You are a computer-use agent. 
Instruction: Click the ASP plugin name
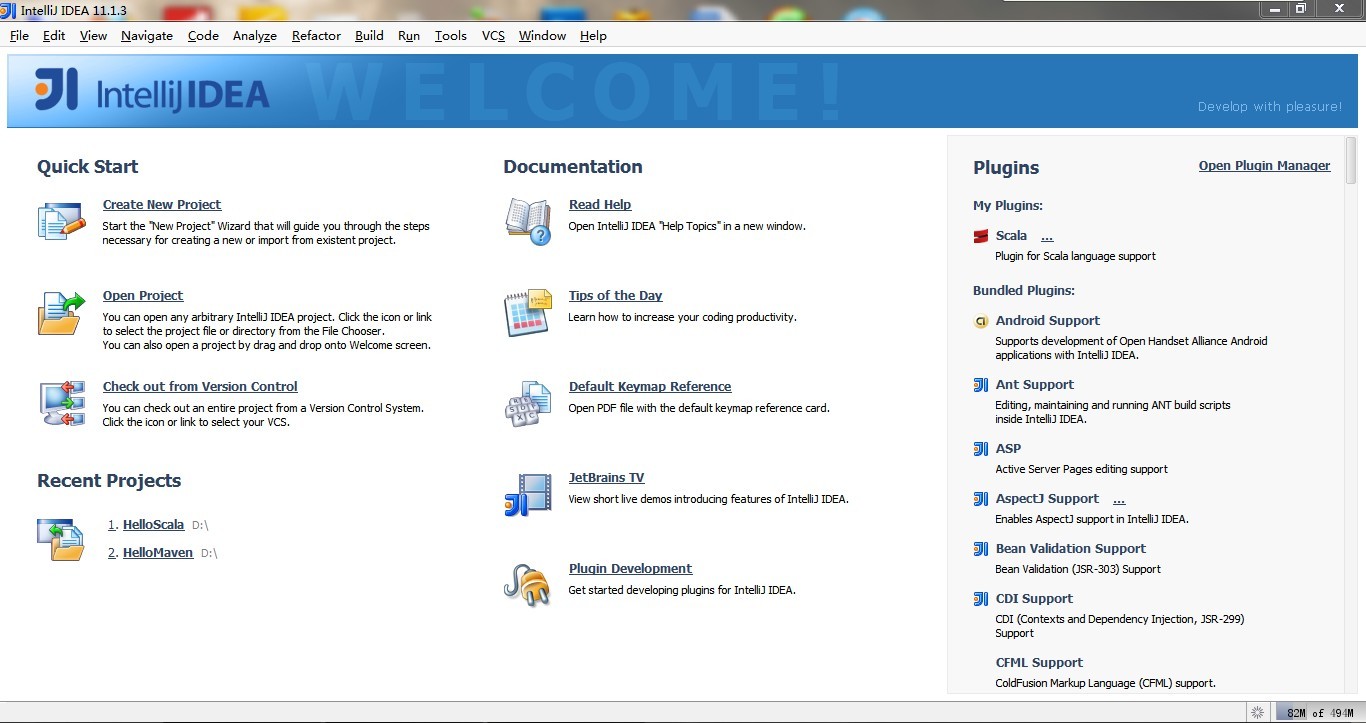[1008, 449]
